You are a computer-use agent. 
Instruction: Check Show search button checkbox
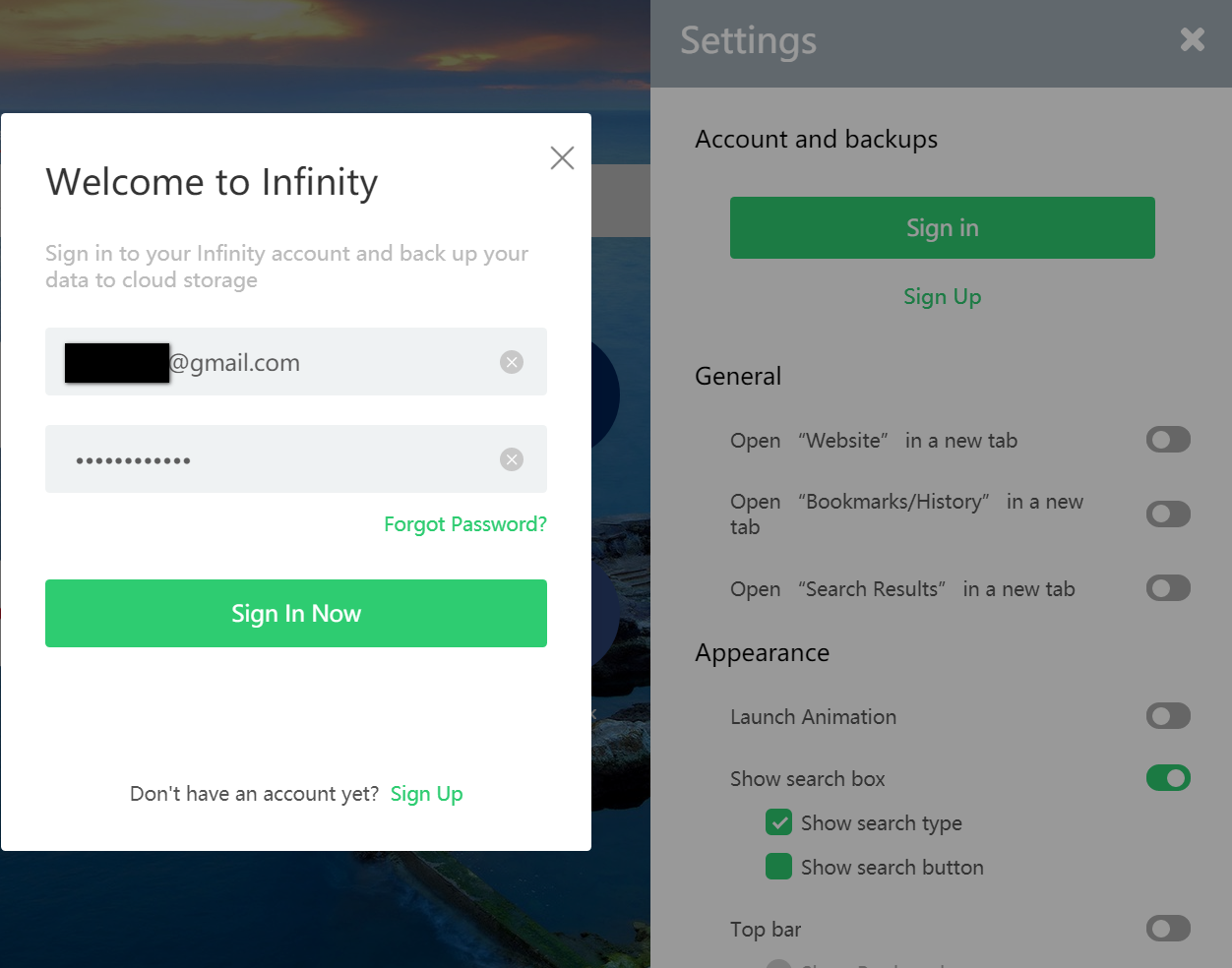tap(778, 867)
